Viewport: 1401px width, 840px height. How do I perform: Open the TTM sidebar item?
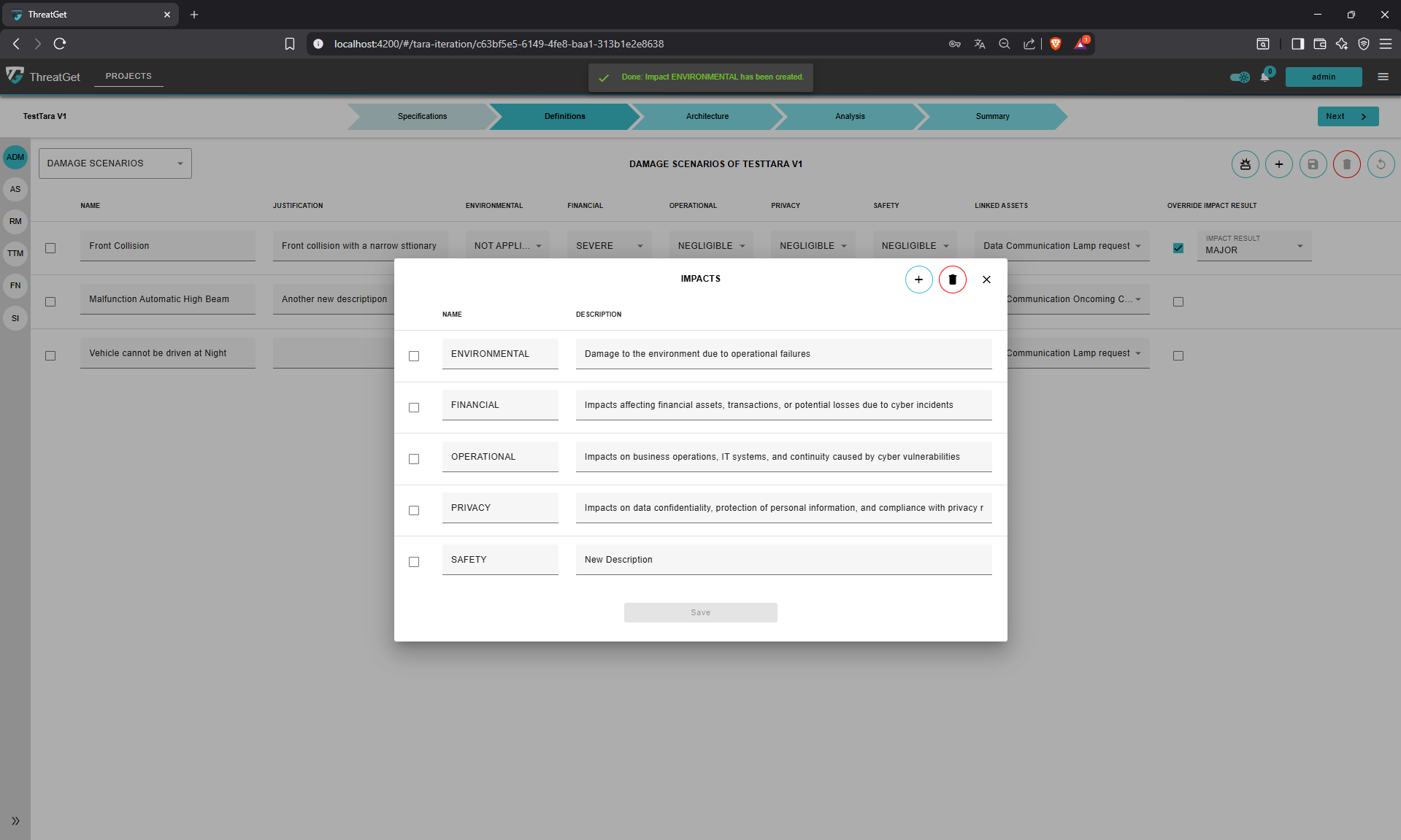click(x=15, y=254)
